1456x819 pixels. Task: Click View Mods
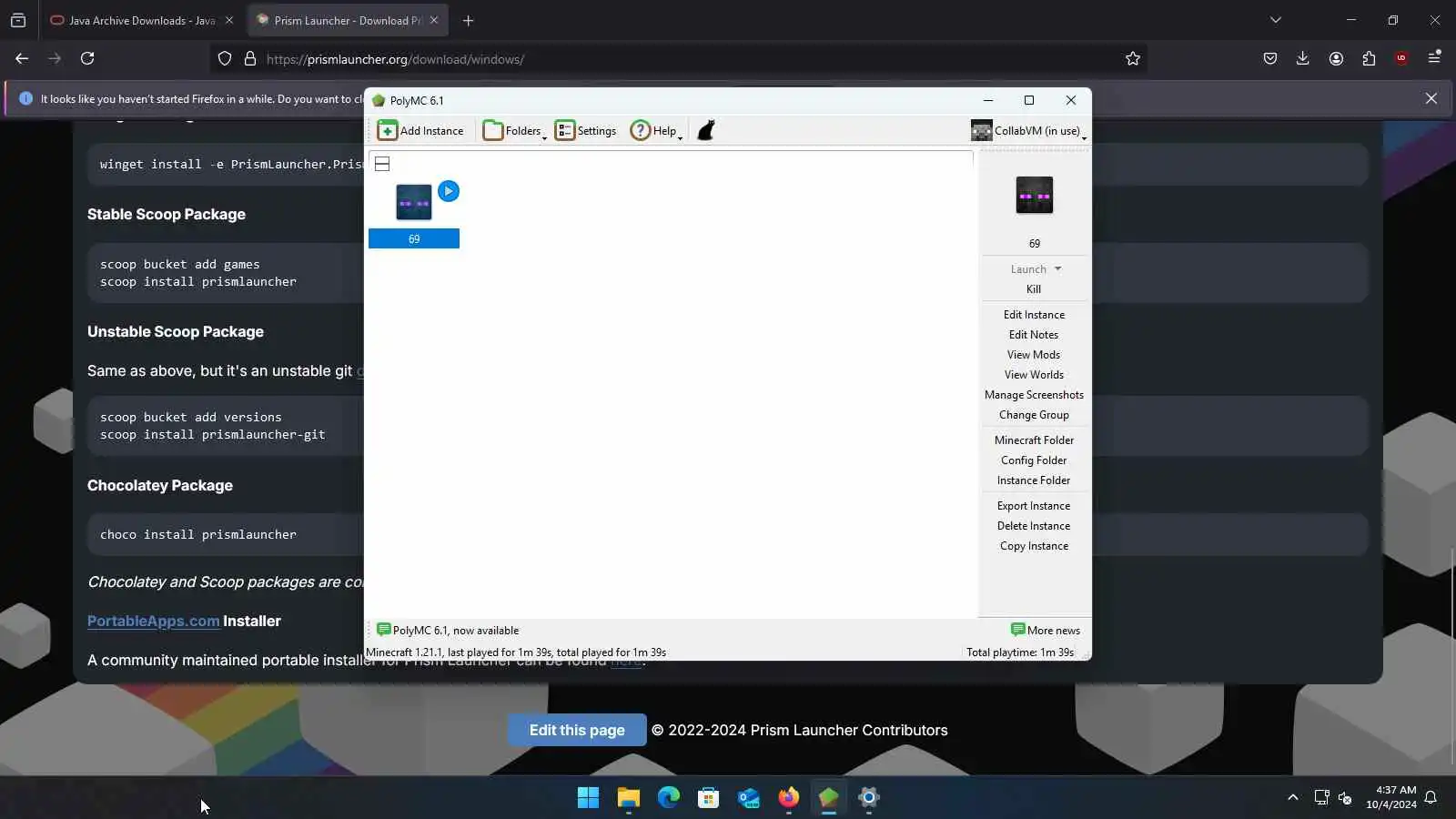[x=1034, y=355]
